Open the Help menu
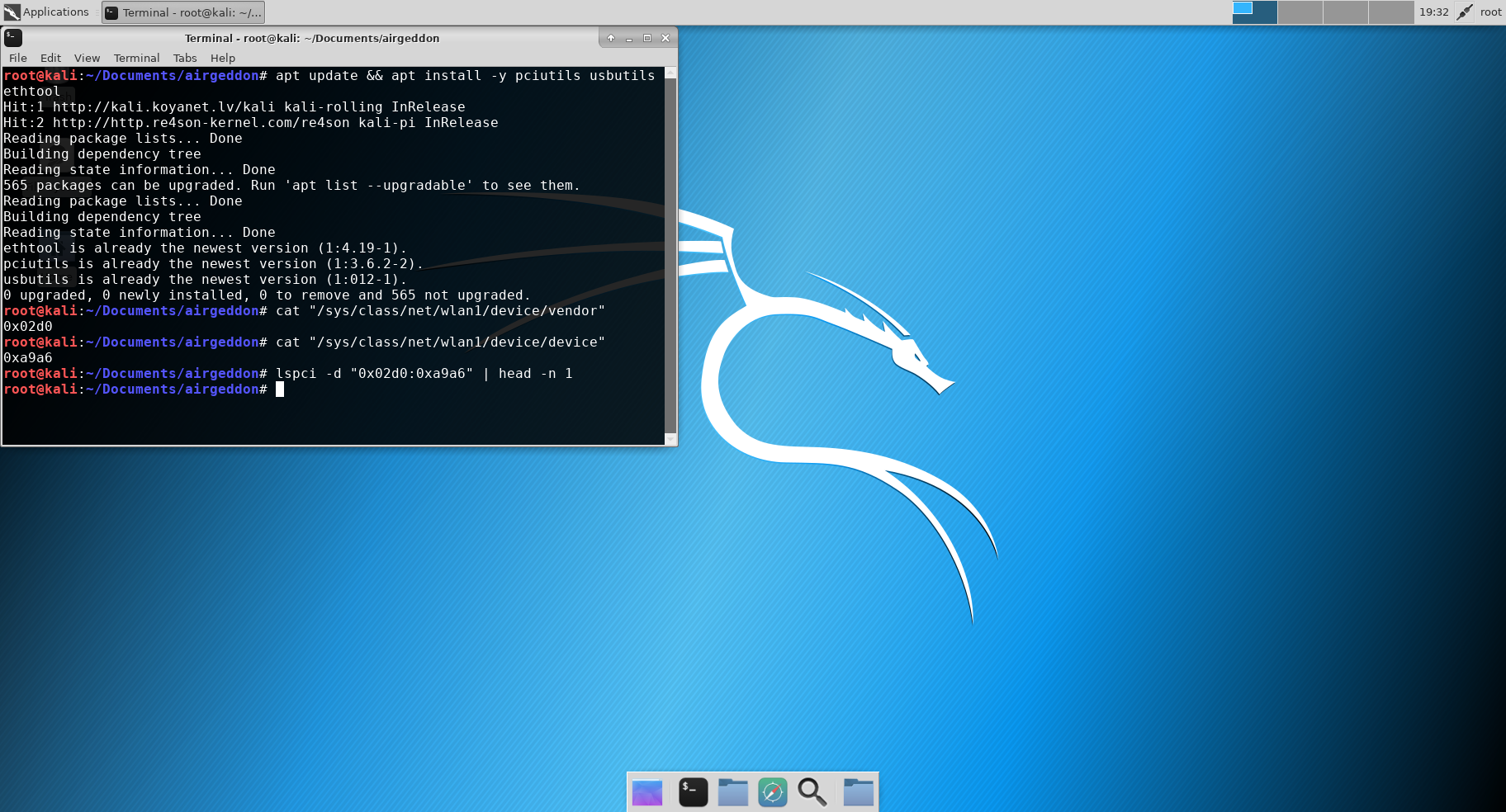The height and width of the screenshot is (812, 1506). 222,58
